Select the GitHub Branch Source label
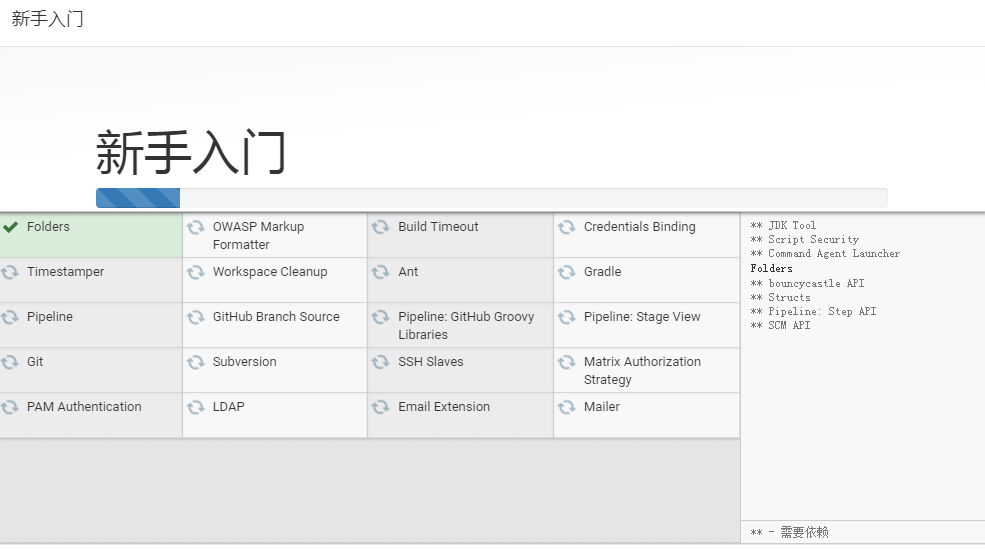The height and width of the screenshot is (553, 985). pyautogui.click(x=276, y=317)
